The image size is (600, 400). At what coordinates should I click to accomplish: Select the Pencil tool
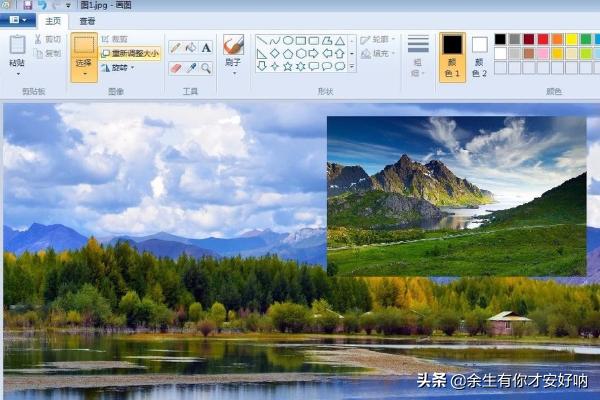[176, 47]
